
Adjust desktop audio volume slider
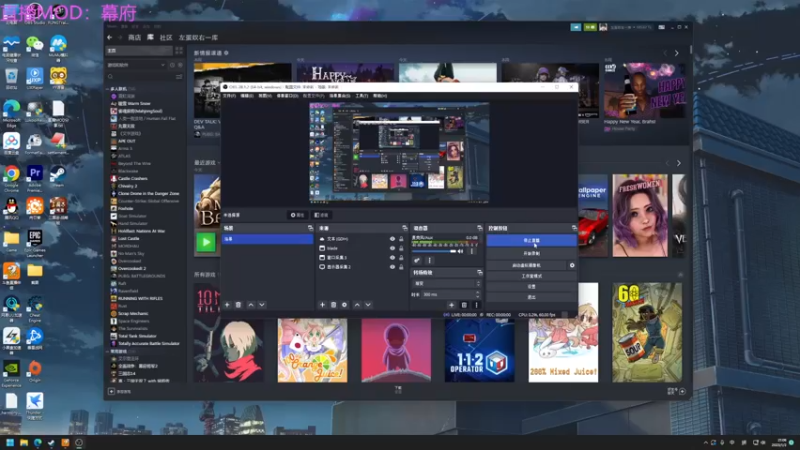[x=434, y=251]
